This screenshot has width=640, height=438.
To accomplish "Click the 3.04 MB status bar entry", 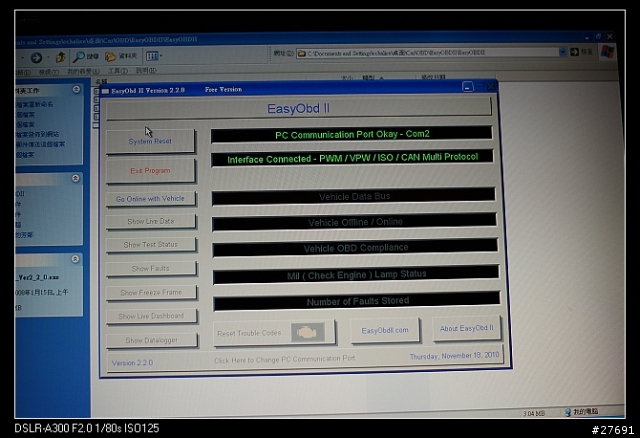I will [534, 414].
